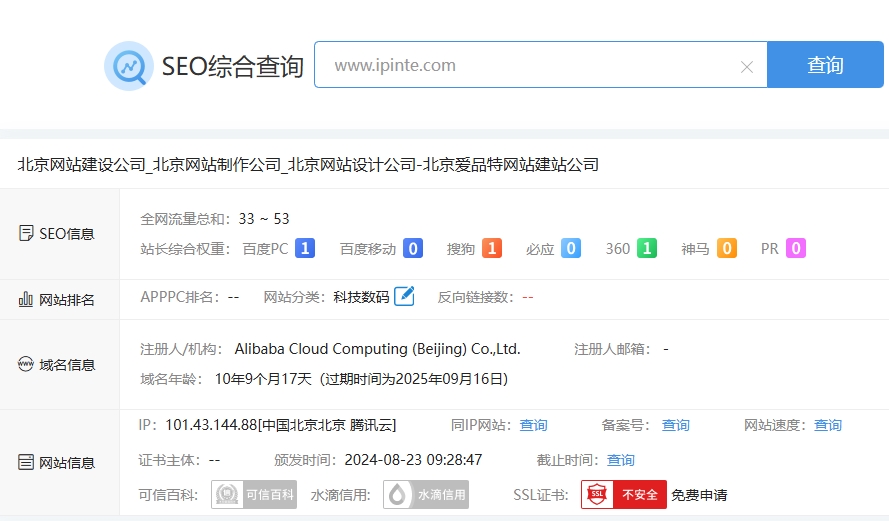Click the 百度PC weight badge
The width and height of the screenshot is (889, 521).
[305, 249]
